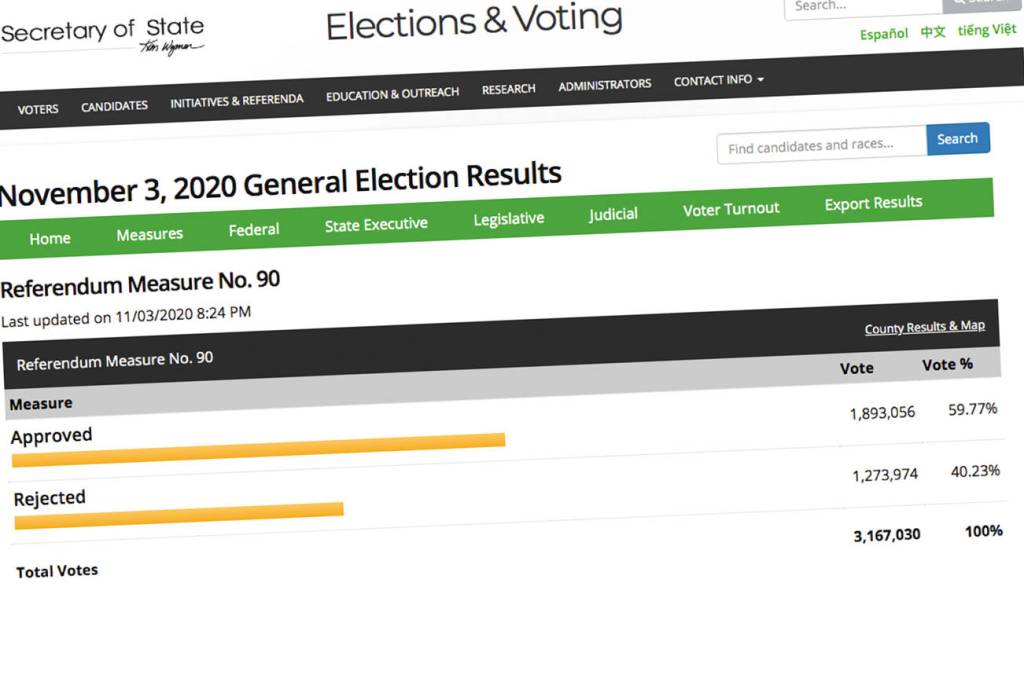
Task: Switch to the Measures tab
Action: click(x=149, y=233)
